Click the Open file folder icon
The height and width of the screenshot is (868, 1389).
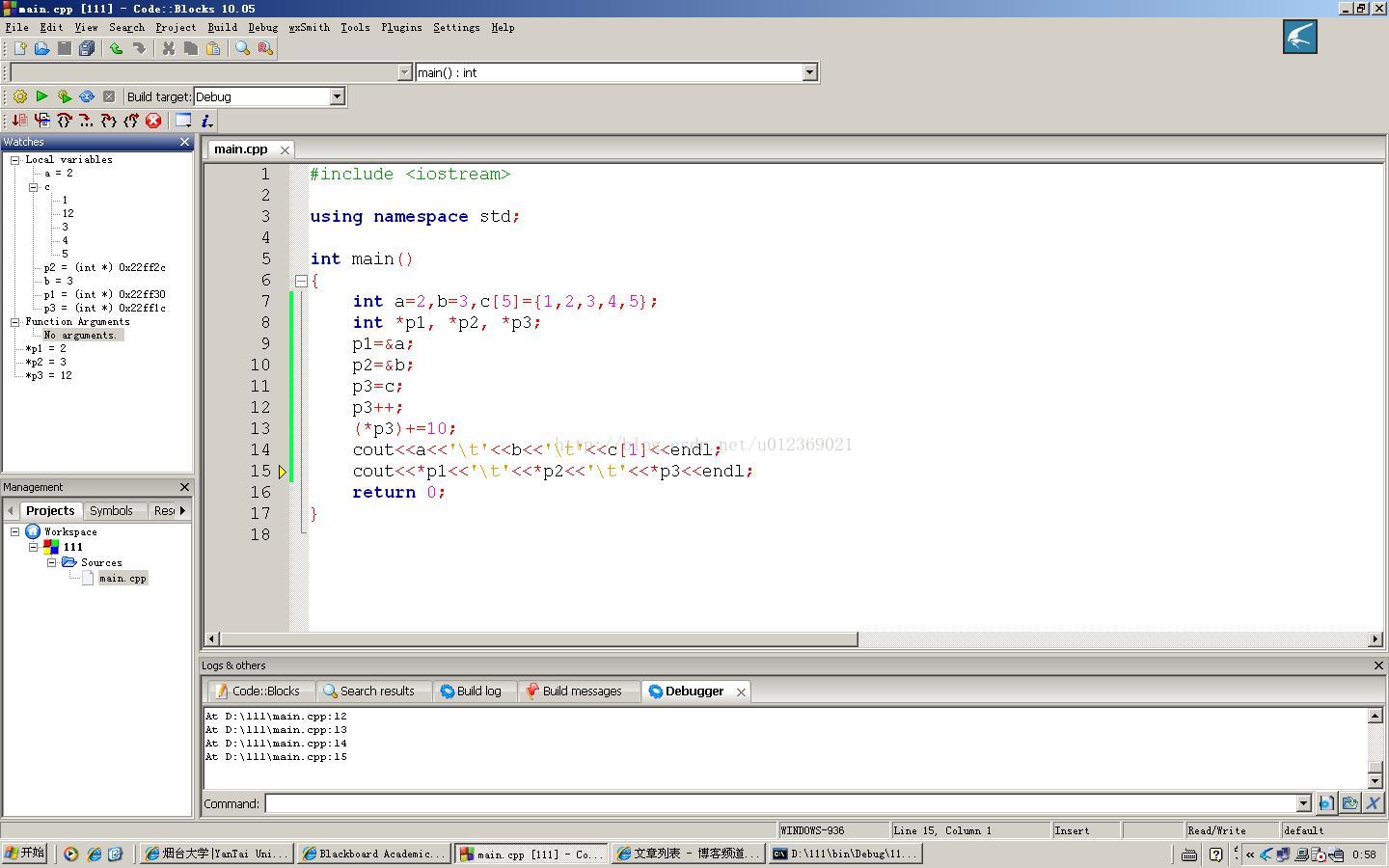click(41, 48)
